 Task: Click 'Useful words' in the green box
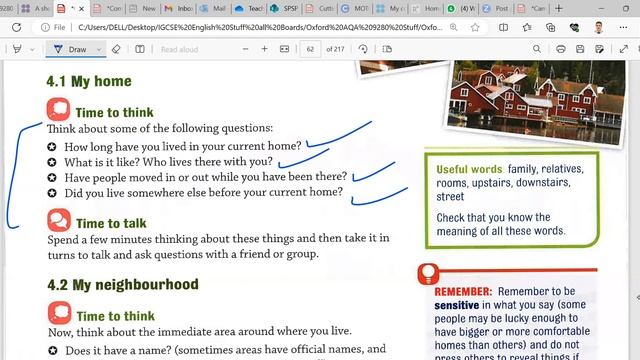469,169
